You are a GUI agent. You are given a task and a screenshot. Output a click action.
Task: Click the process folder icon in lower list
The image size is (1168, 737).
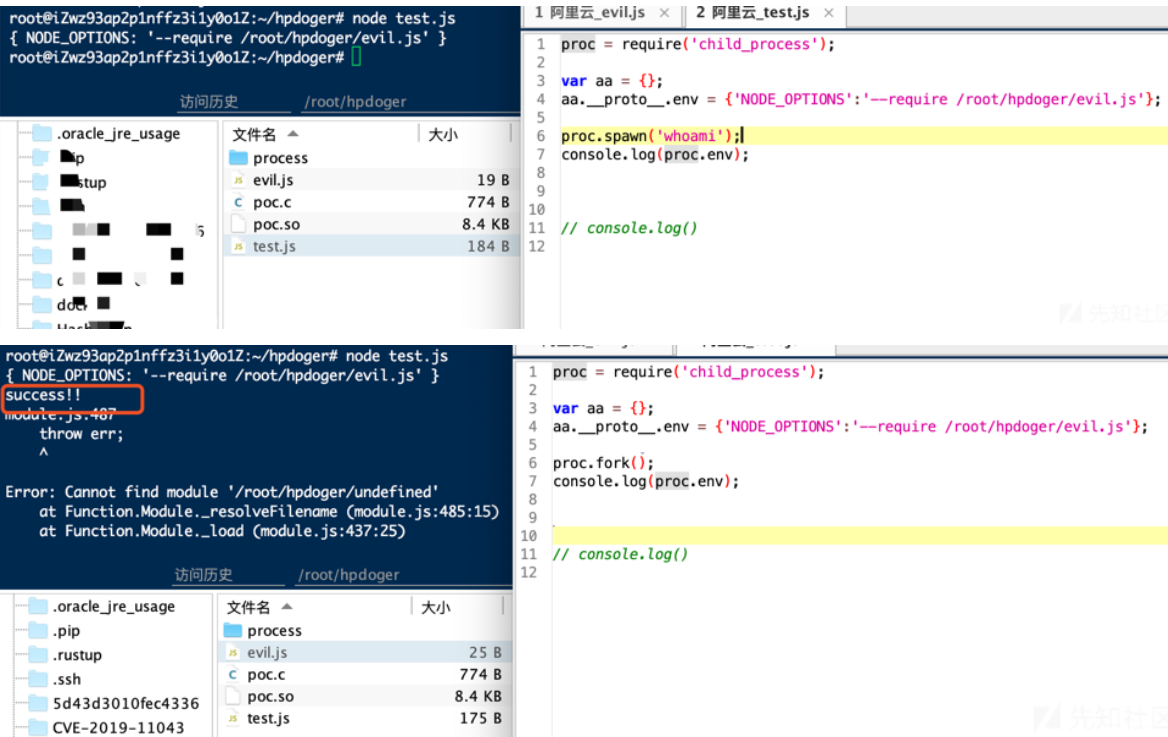pos(232,630)
